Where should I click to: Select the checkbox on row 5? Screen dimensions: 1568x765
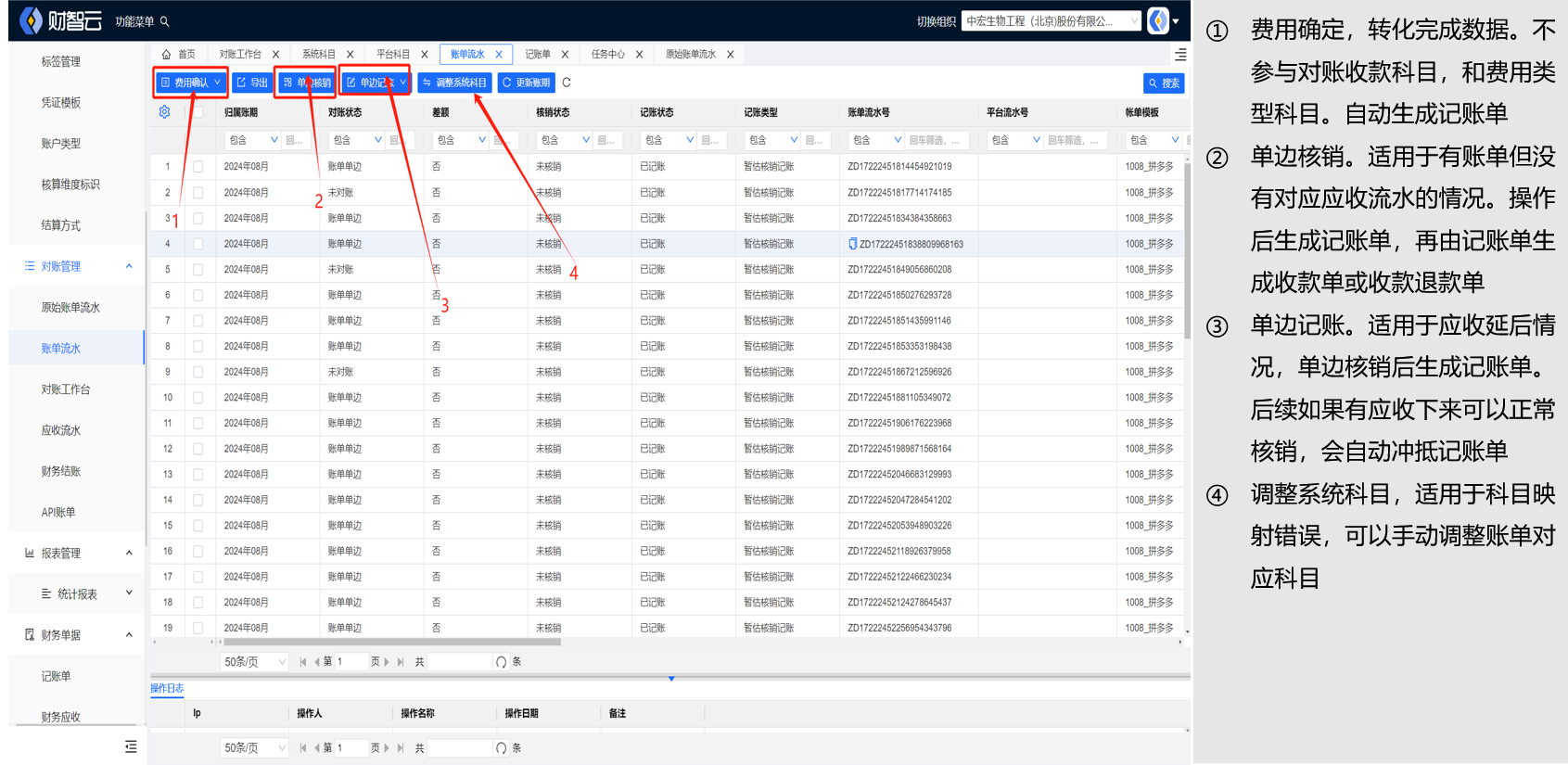(198, 270)
